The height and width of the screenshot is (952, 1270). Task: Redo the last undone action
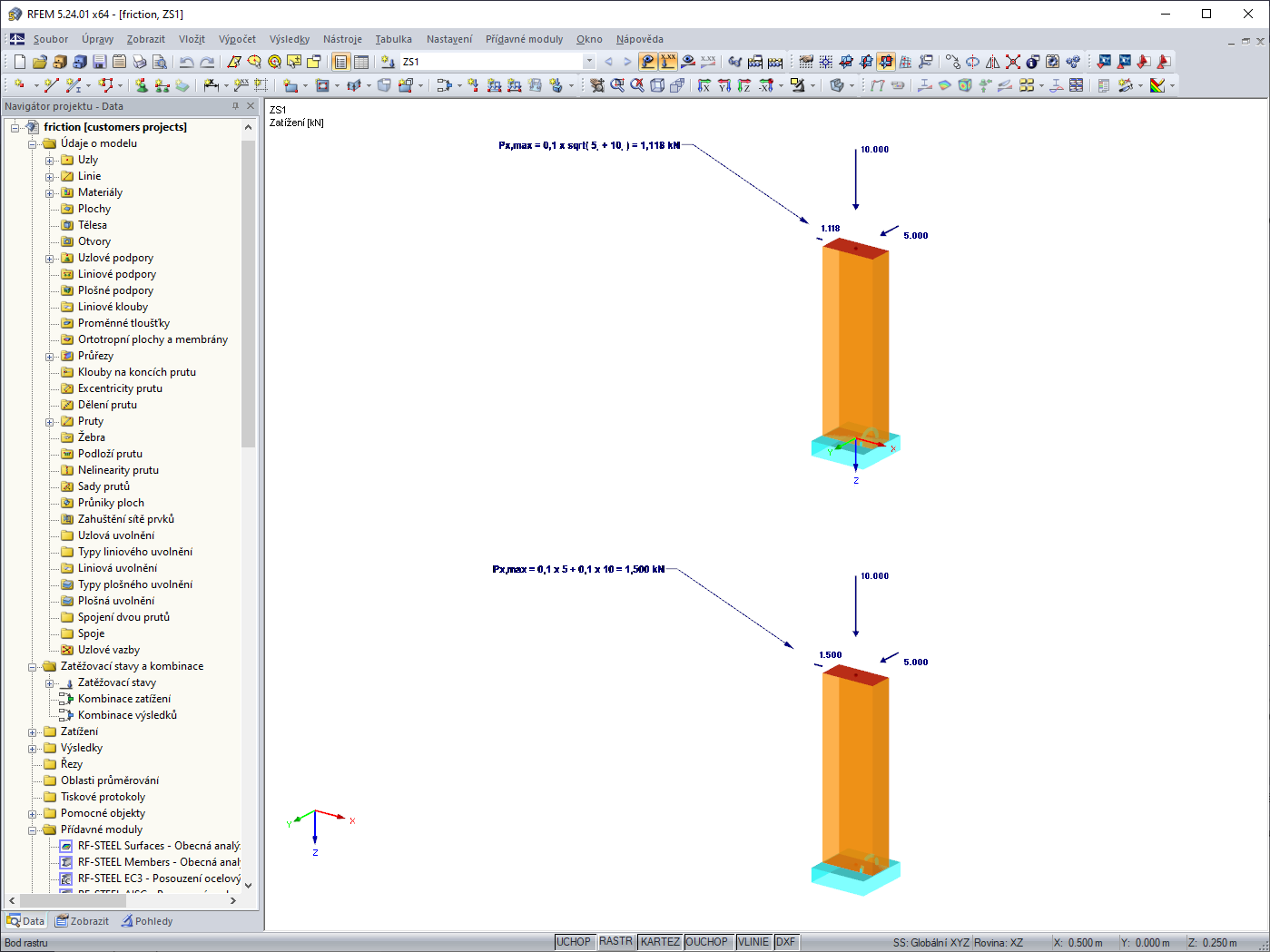(x=207, y=62)
